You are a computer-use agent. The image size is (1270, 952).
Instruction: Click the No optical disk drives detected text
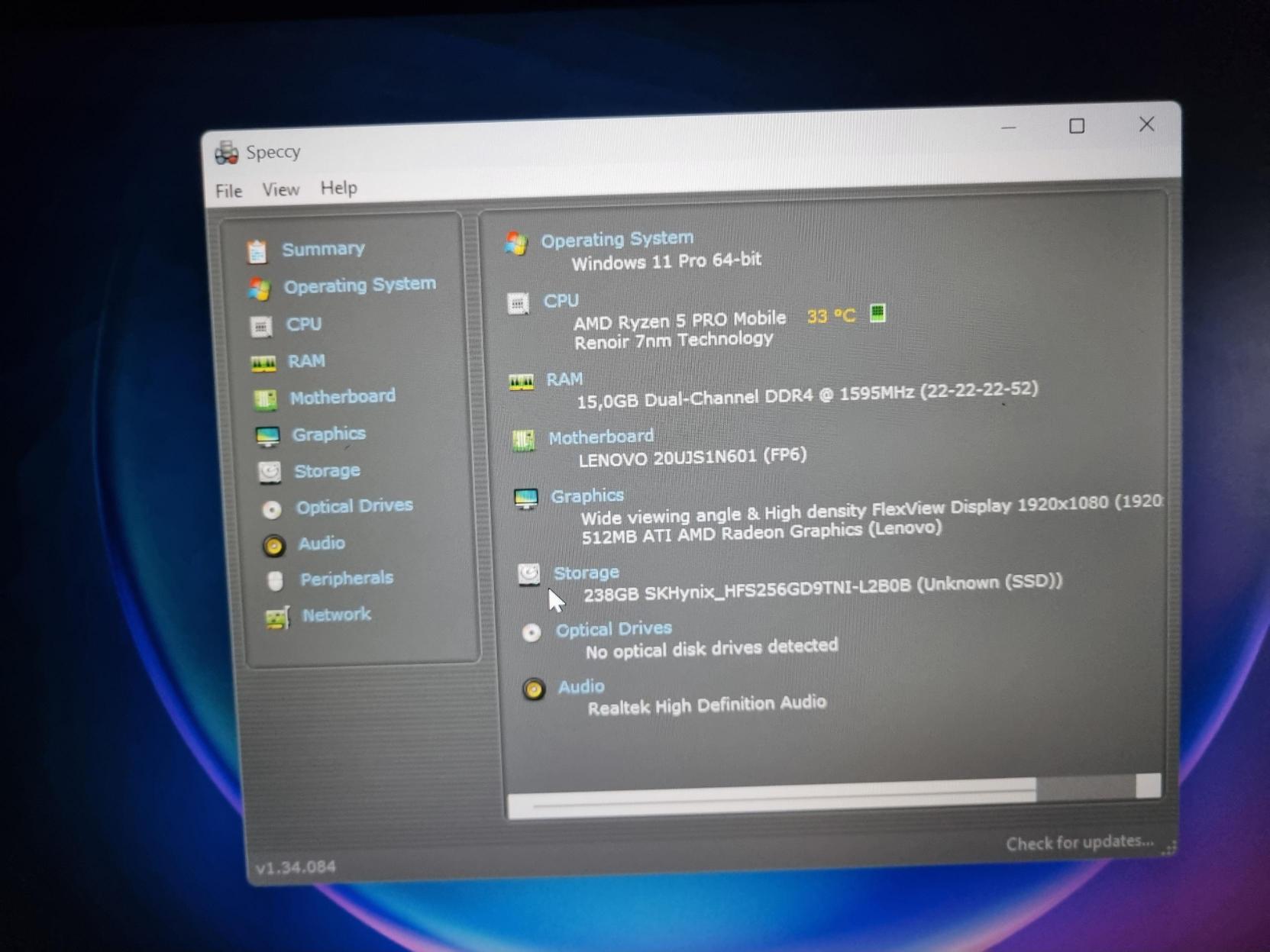[712, 649]
